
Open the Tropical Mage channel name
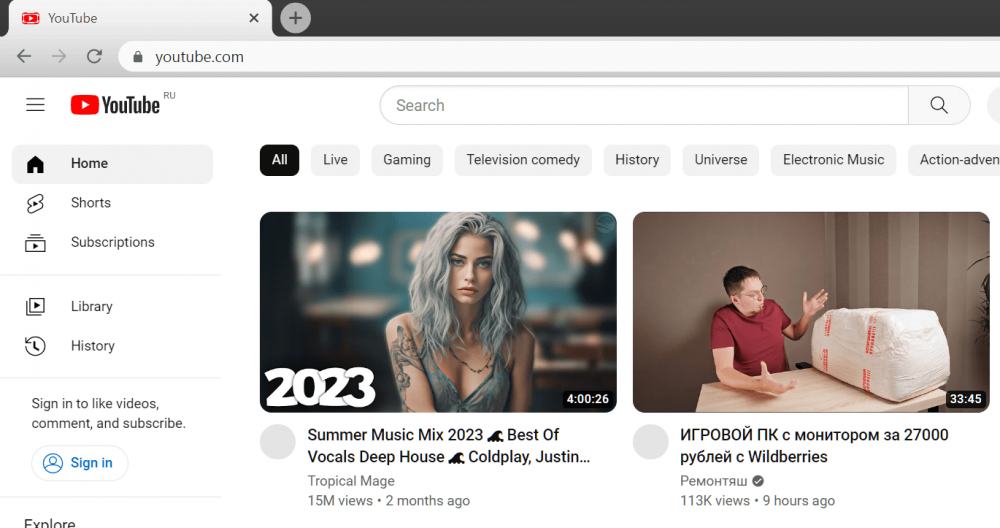click(x=351, y=481)
